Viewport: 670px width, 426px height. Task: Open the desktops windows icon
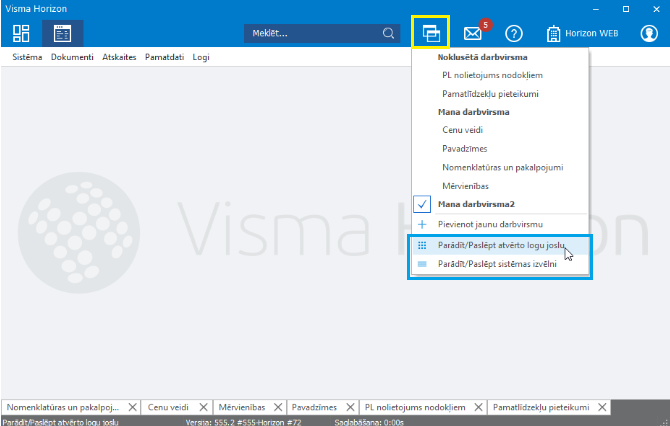pyautogui.click(x=431, y=33)
